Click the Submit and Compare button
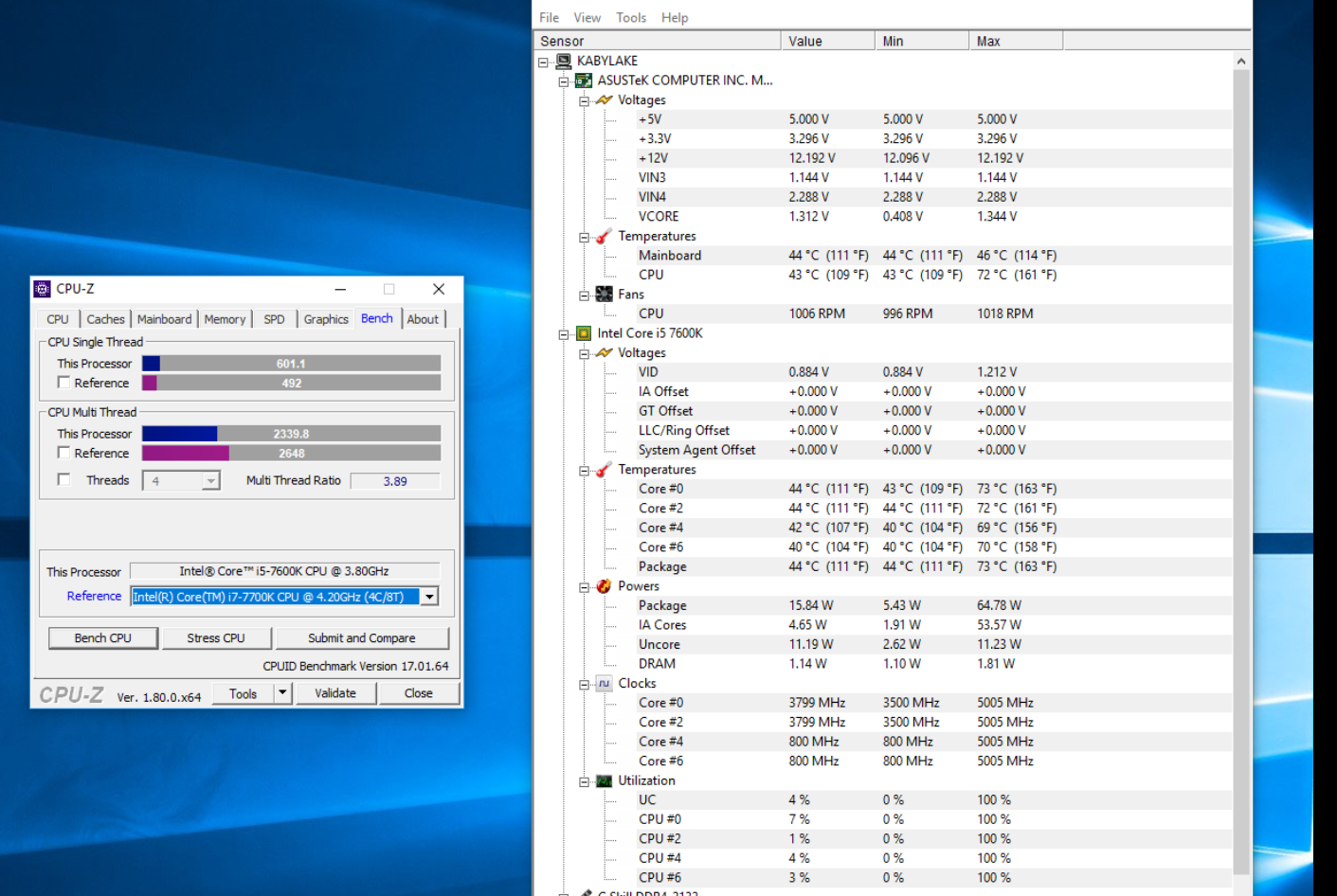The image size is (1337, 896). click(x=361, y=638)
